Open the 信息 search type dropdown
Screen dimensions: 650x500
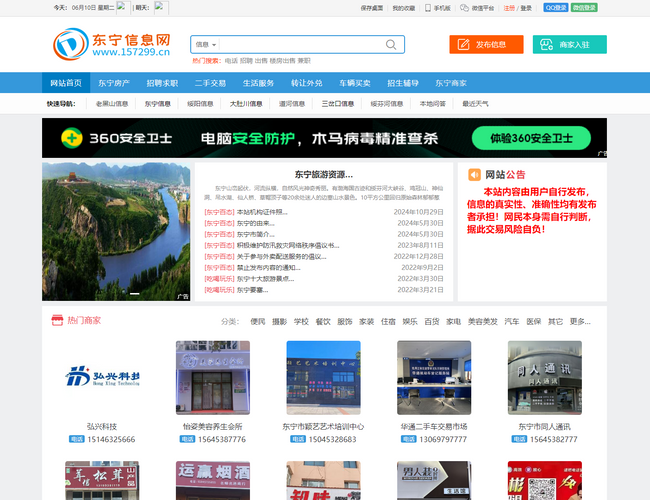[x=206, y=44]
